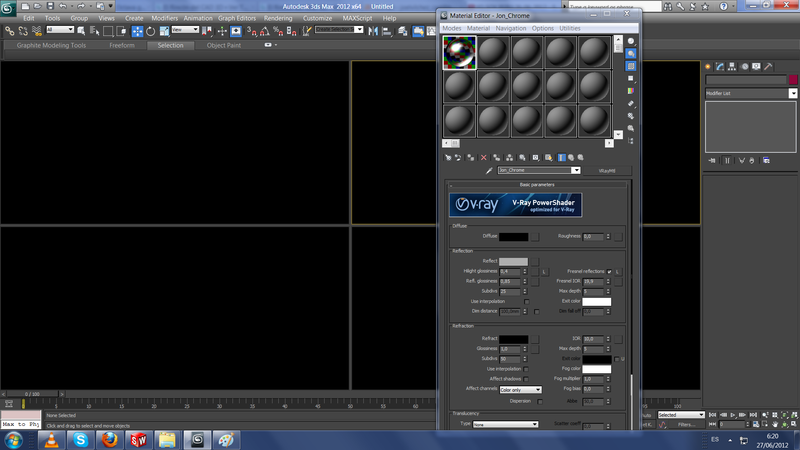The height and width of the screenshot is (450, 800).
Task: Click map button next to Diffuse color
Action: coord(535,237)
